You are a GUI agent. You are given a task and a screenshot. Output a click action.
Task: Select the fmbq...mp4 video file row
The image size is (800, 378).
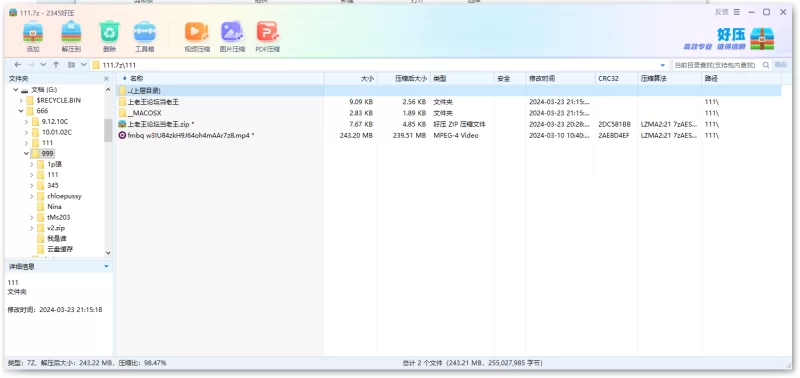[449, 135]
